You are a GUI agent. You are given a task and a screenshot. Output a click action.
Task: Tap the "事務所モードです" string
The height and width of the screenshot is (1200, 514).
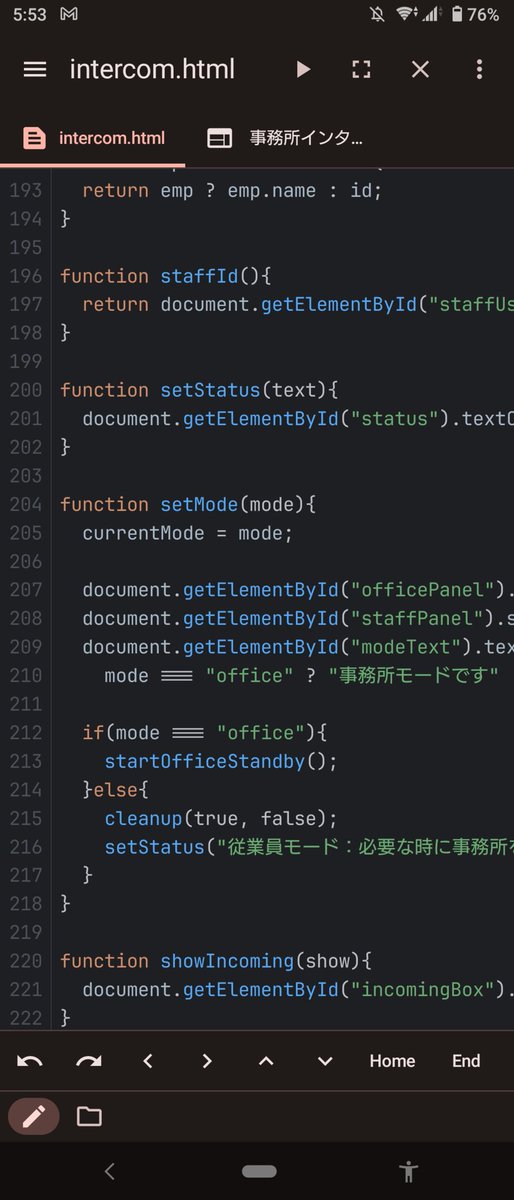pos(414,675)
